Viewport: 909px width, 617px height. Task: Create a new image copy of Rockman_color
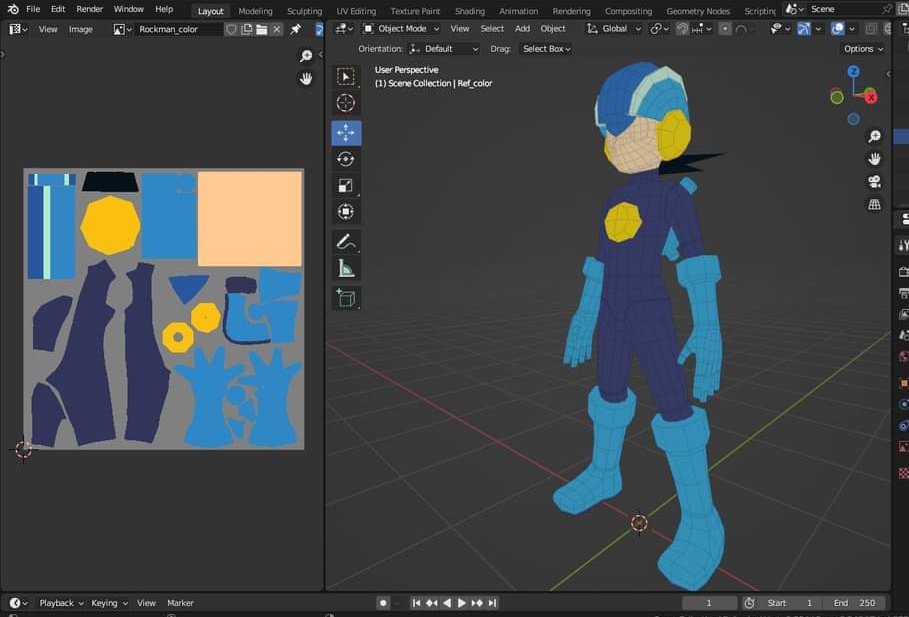pyautogui.click(x=246, y=29)
